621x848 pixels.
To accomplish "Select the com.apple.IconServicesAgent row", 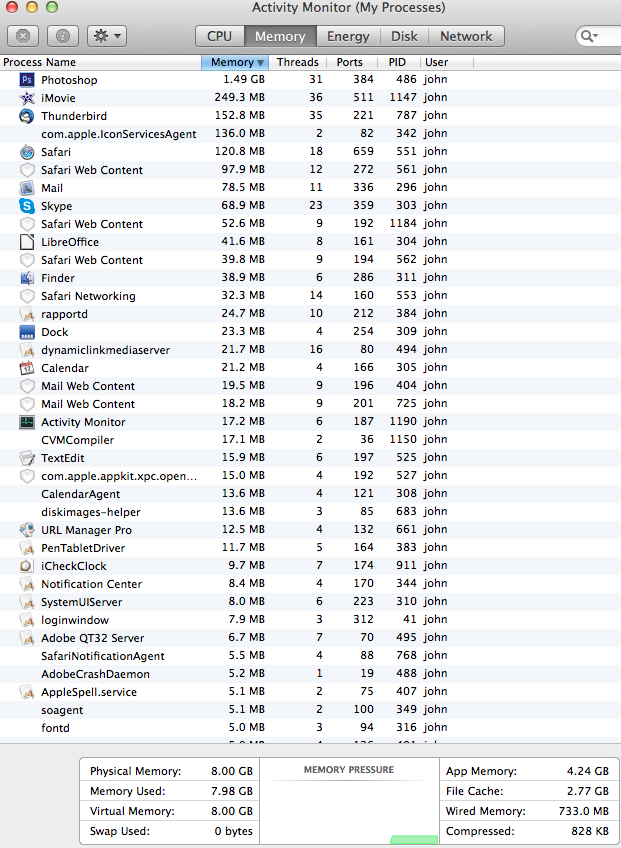I will [x=310, y=134].
